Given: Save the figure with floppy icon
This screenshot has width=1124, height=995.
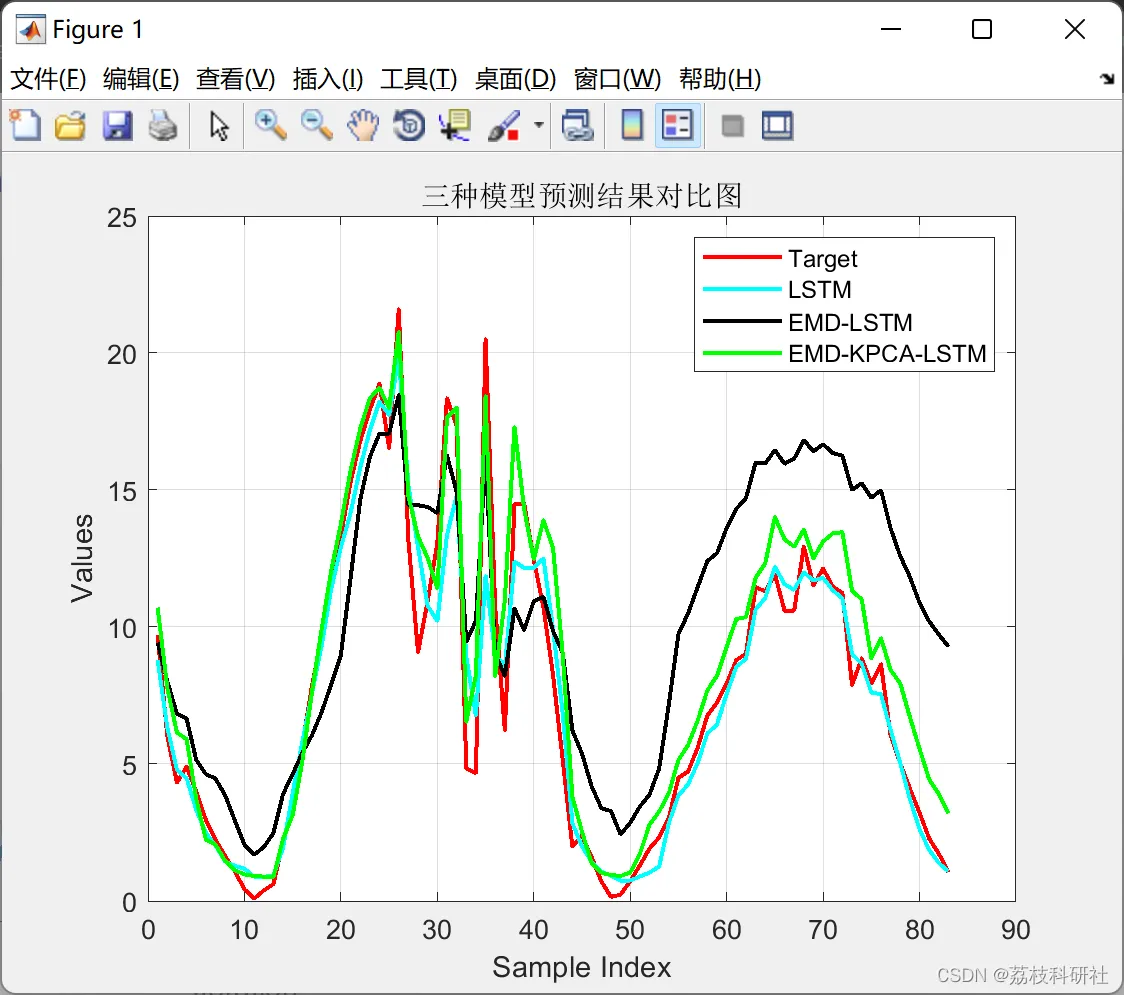Looking at the screenshot, I should (x=117, y=125).
